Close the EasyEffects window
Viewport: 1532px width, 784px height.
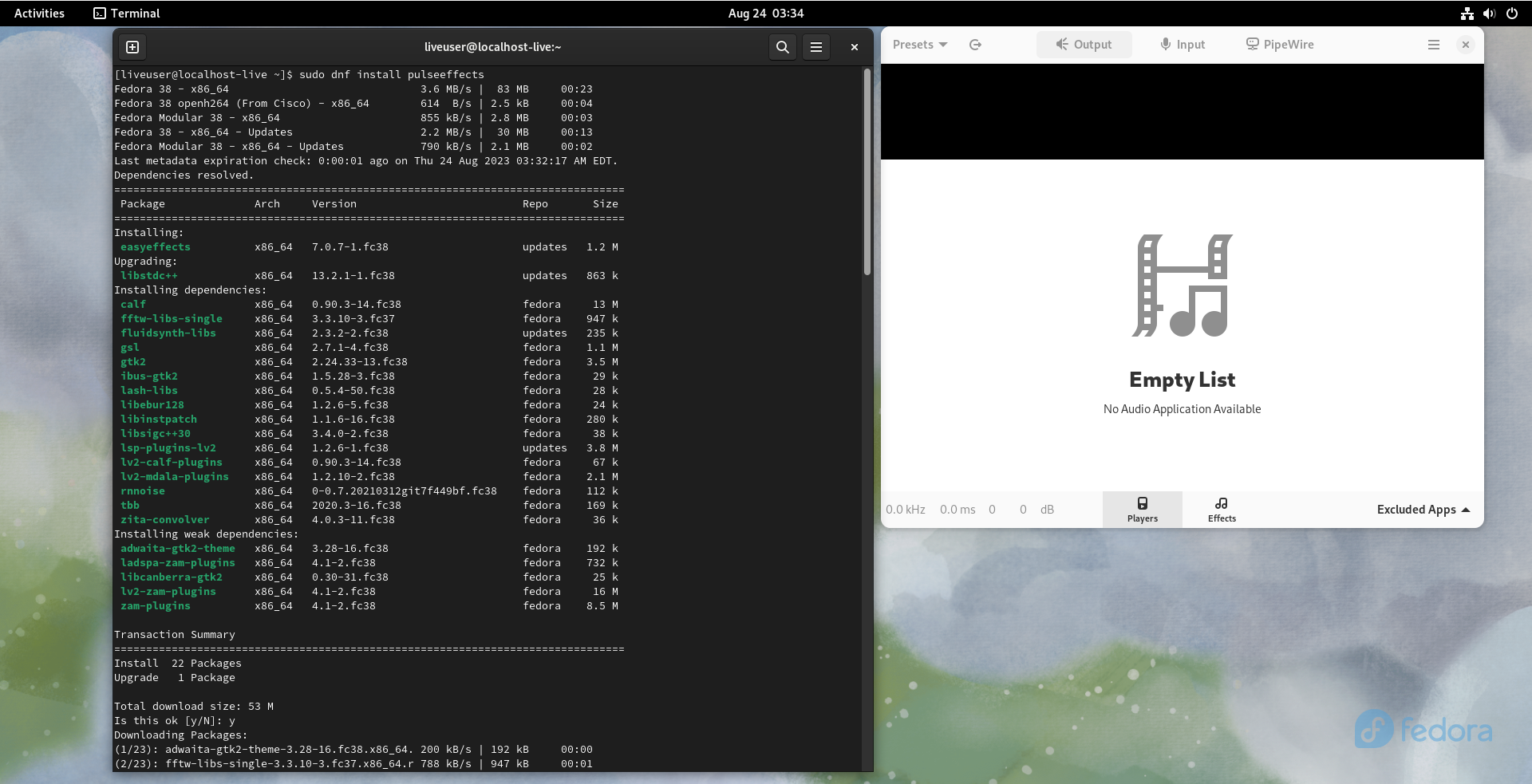coord(1466,45)
